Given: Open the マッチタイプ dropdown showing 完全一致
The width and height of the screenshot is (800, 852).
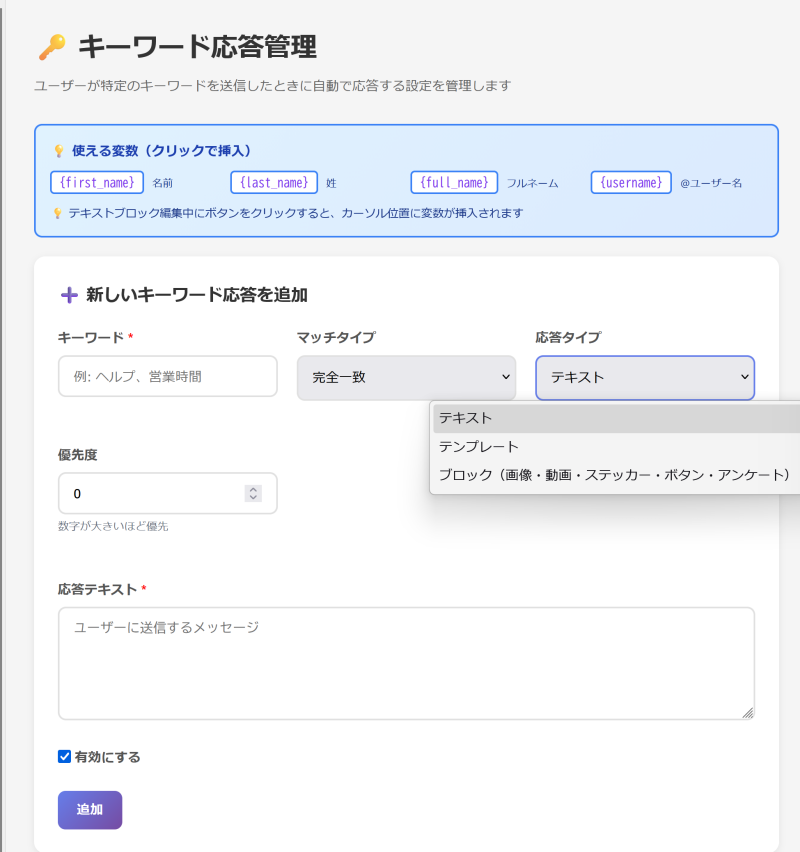Looking at the screenshot, I should [x=406, y=377].
